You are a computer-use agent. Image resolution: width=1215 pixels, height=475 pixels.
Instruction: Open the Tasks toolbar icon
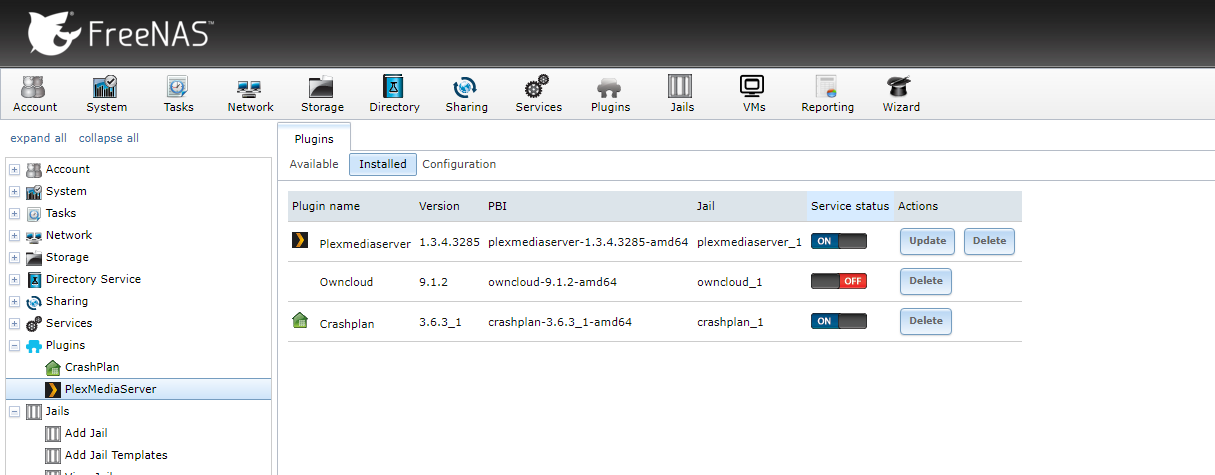pyautogui.click(x=178, y=95)
